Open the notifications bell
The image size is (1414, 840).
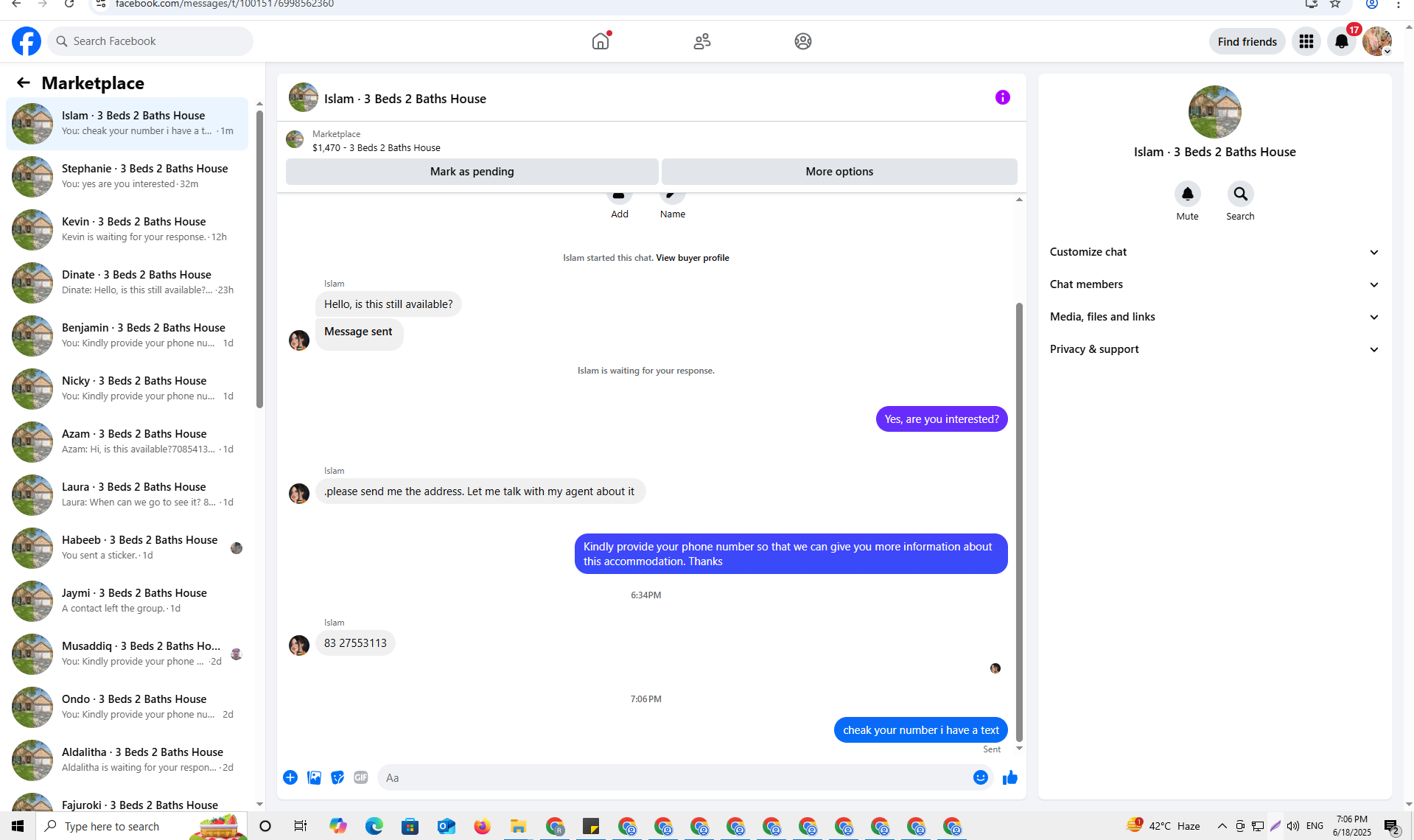(x=1342, y=41)
